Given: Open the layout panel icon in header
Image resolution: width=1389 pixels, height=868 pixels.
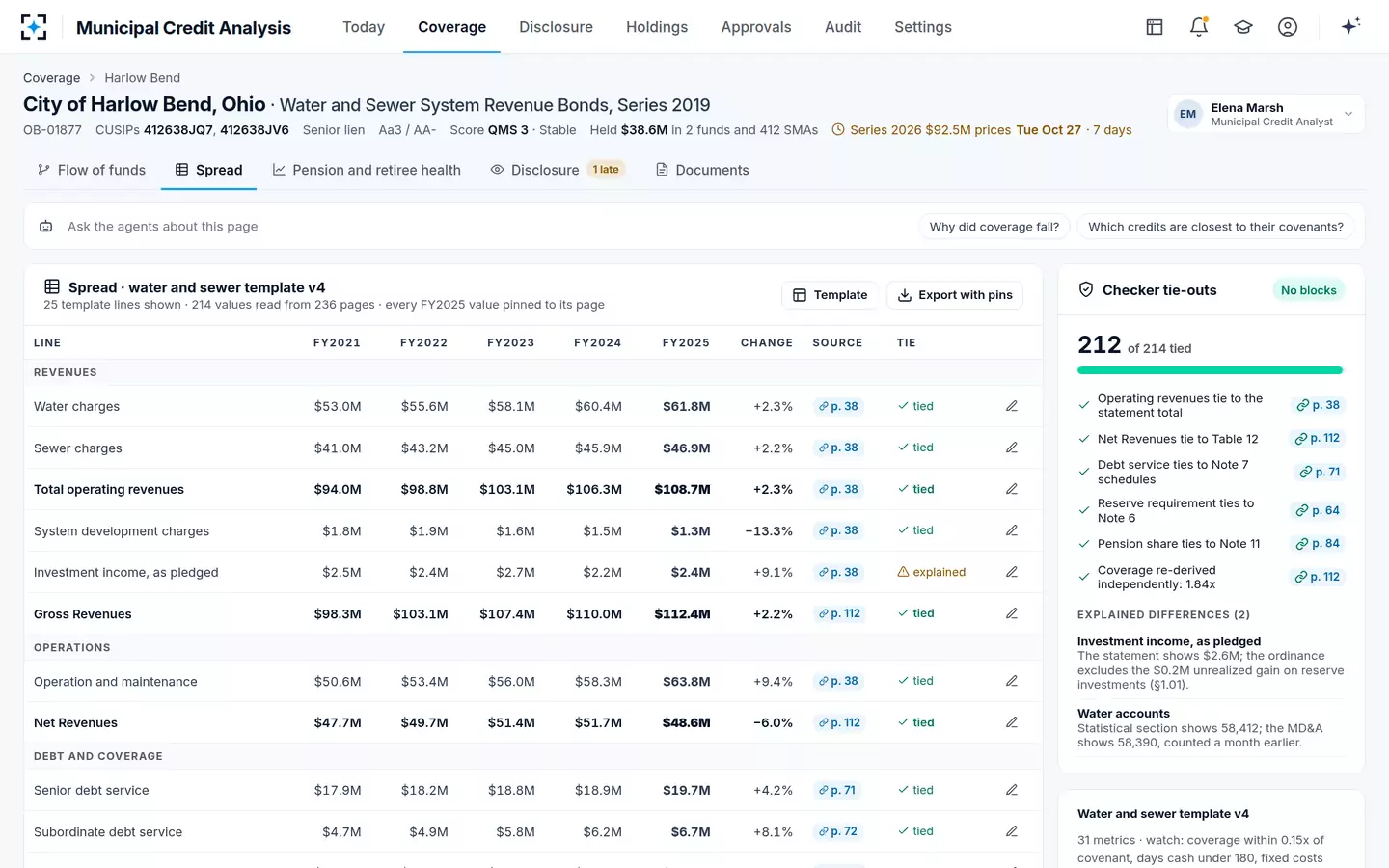Looking at the screenshot, I should coord(1155,27).
